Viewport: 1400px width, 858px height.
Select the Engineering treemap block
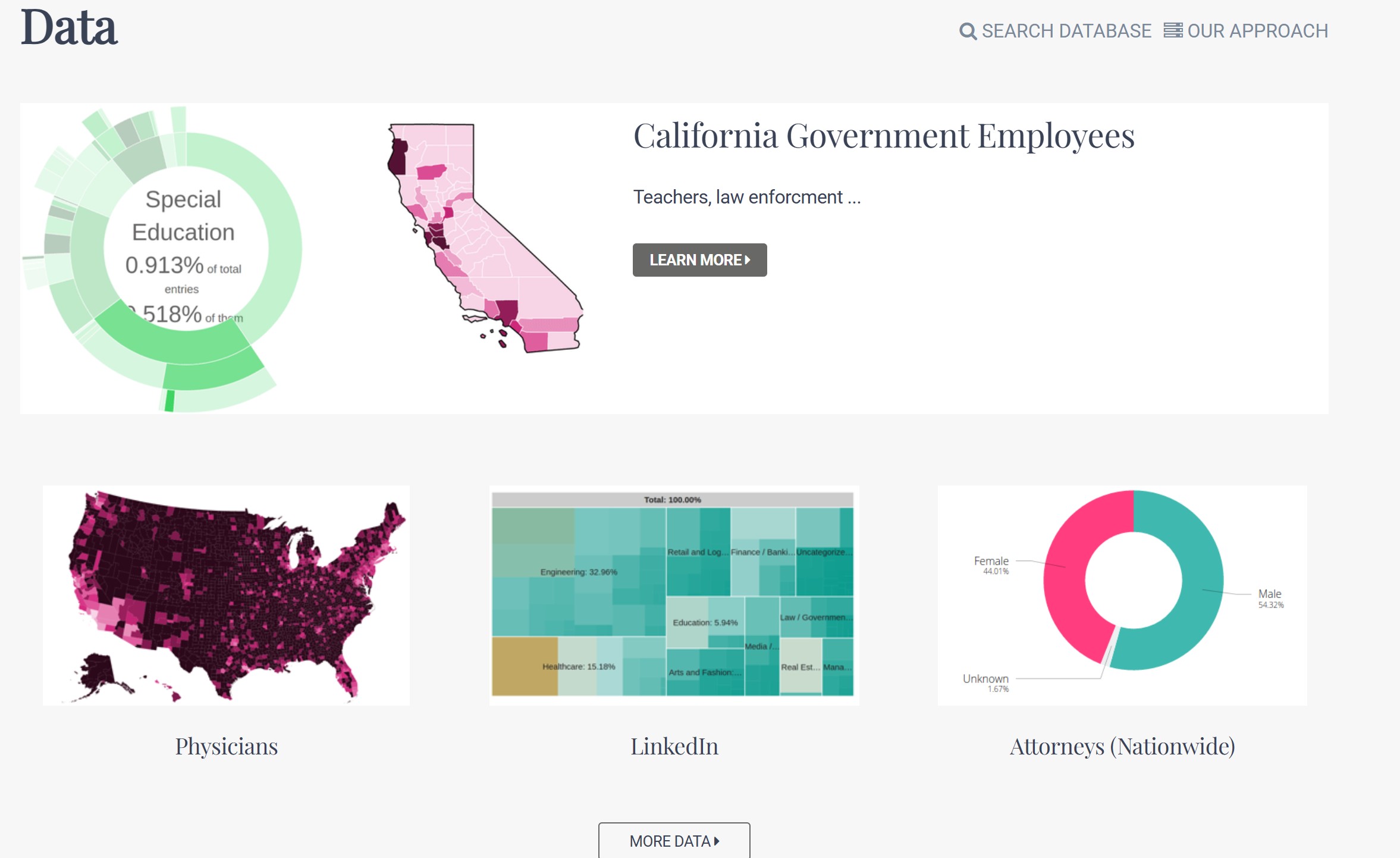point(578,571)
